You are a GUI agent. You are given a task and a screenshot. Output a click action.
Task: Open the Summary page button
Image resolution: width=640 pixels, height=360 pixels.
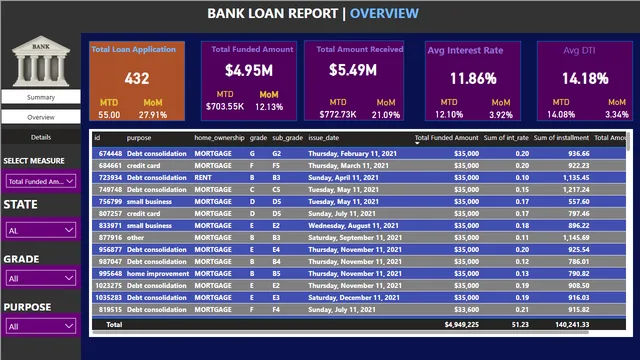[x=41, y=97]
